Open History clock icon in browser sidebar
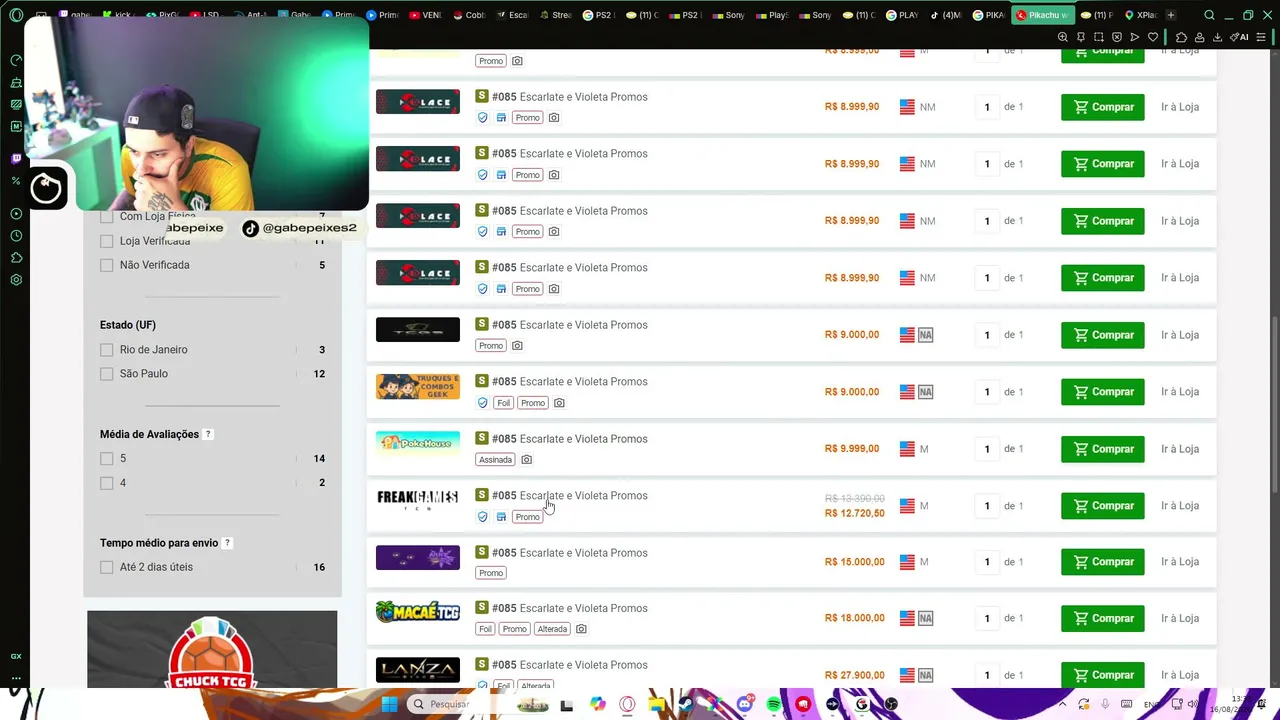This screenshot has height=720, width=1280. 16,236
